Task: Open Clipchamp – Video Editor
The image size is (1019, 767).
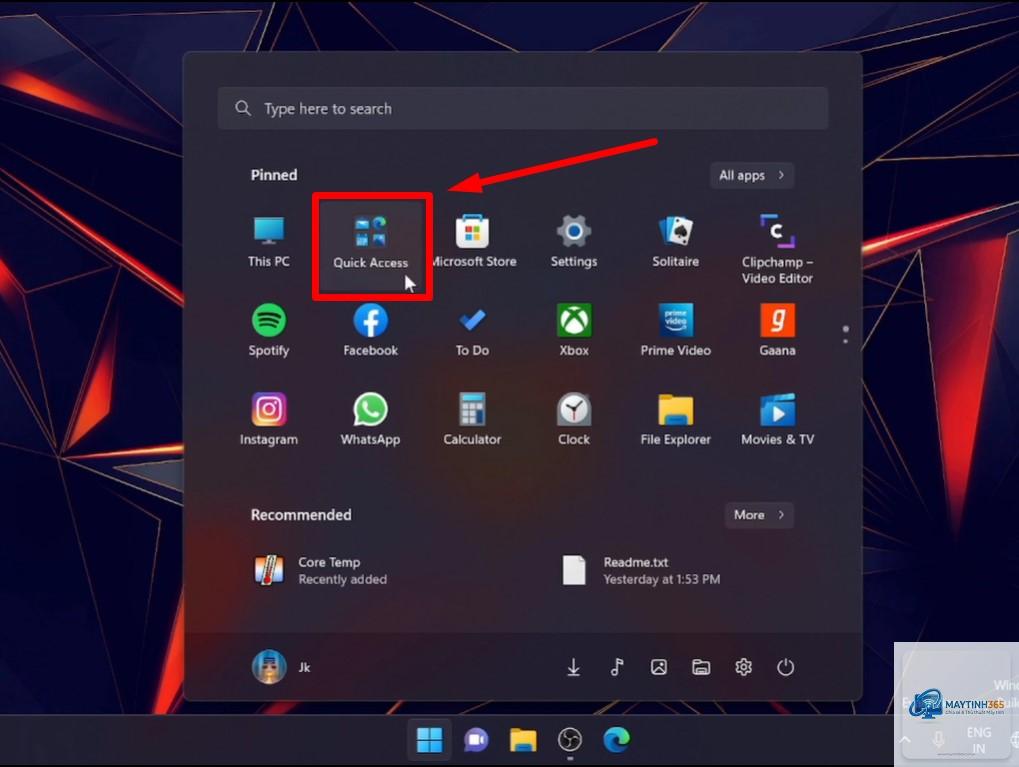Action: pos(777,249)
